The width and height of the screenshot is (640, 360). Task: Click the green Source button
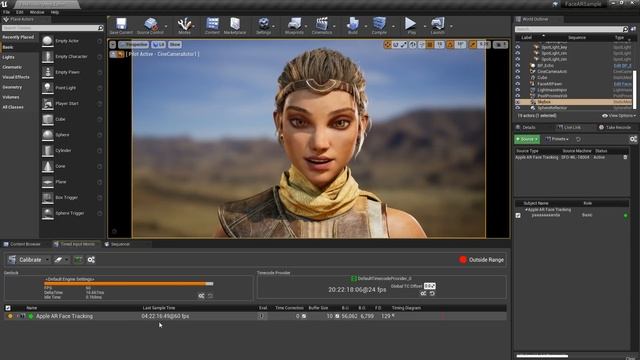(527, 139)
